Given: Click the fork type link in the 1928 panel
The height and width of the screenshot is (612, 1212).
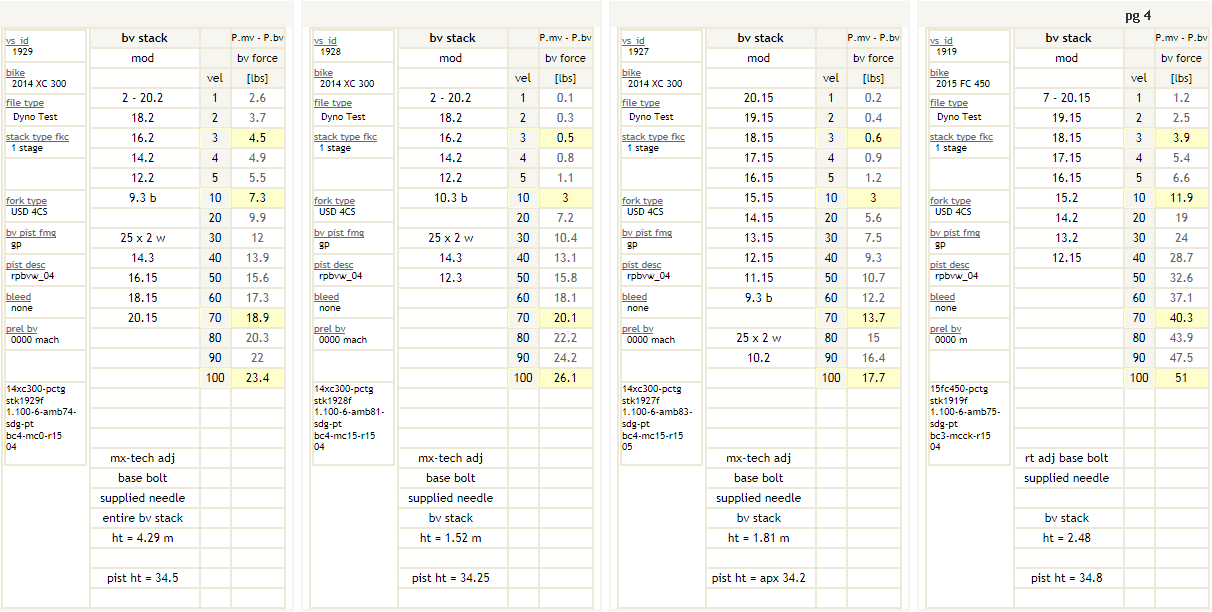Looking at the screenshot, I should (x=334, y=201).
